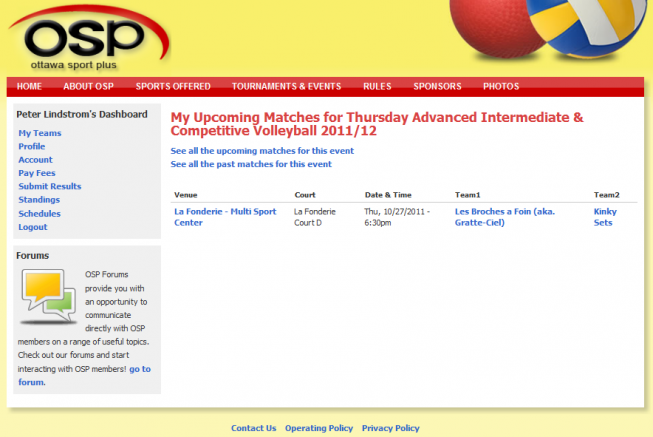Click the red dodgeball image in header
Image resolution: width=653 pixels, height=437 pixels.
[x=492, y=30]
